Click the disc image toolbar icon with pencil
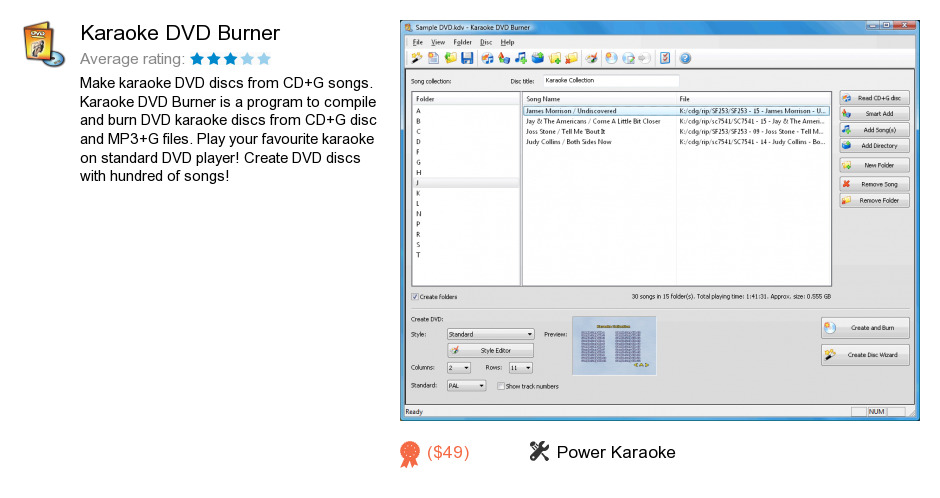This screenshot has height=498, width=940. pyautogui.click(x=628, y=58)
